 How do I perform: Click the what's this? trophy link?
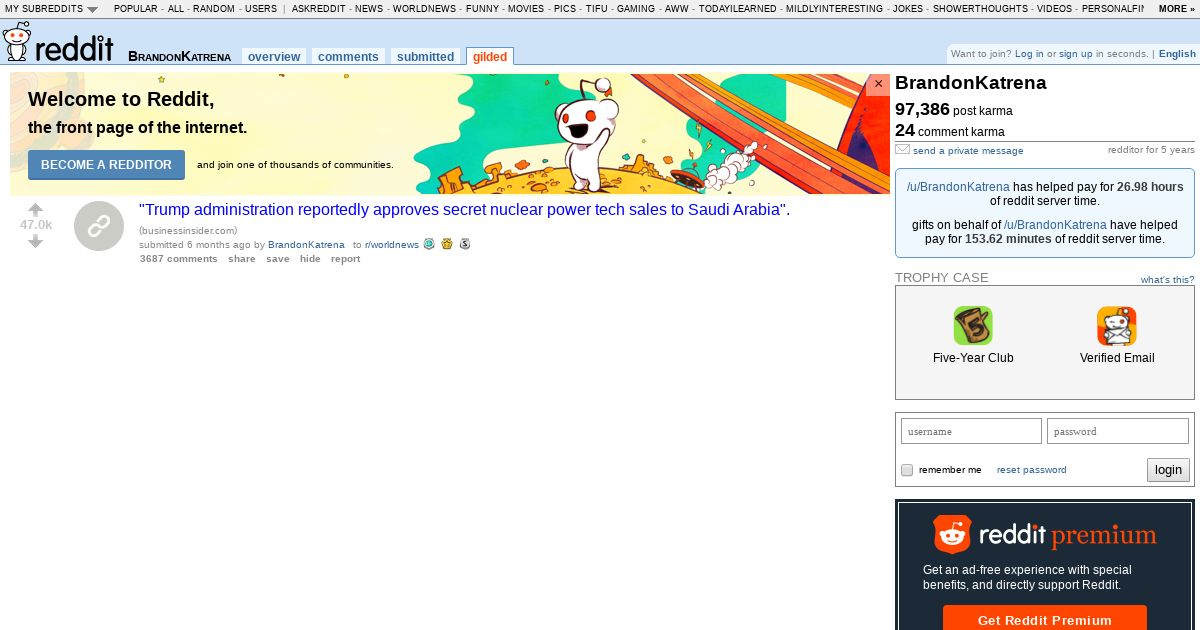(1167, 280)
